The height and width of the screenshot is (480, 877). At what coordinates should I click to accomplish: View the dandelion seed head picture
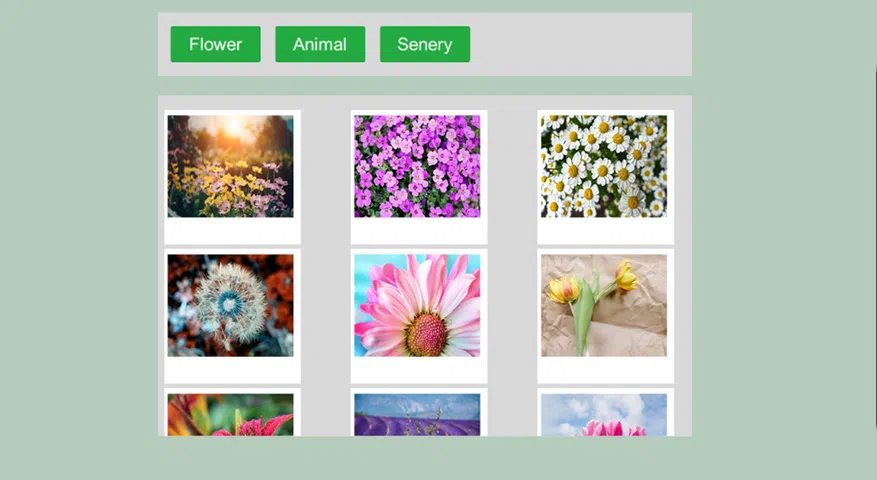pyautogui.click(x=230, y=305)
